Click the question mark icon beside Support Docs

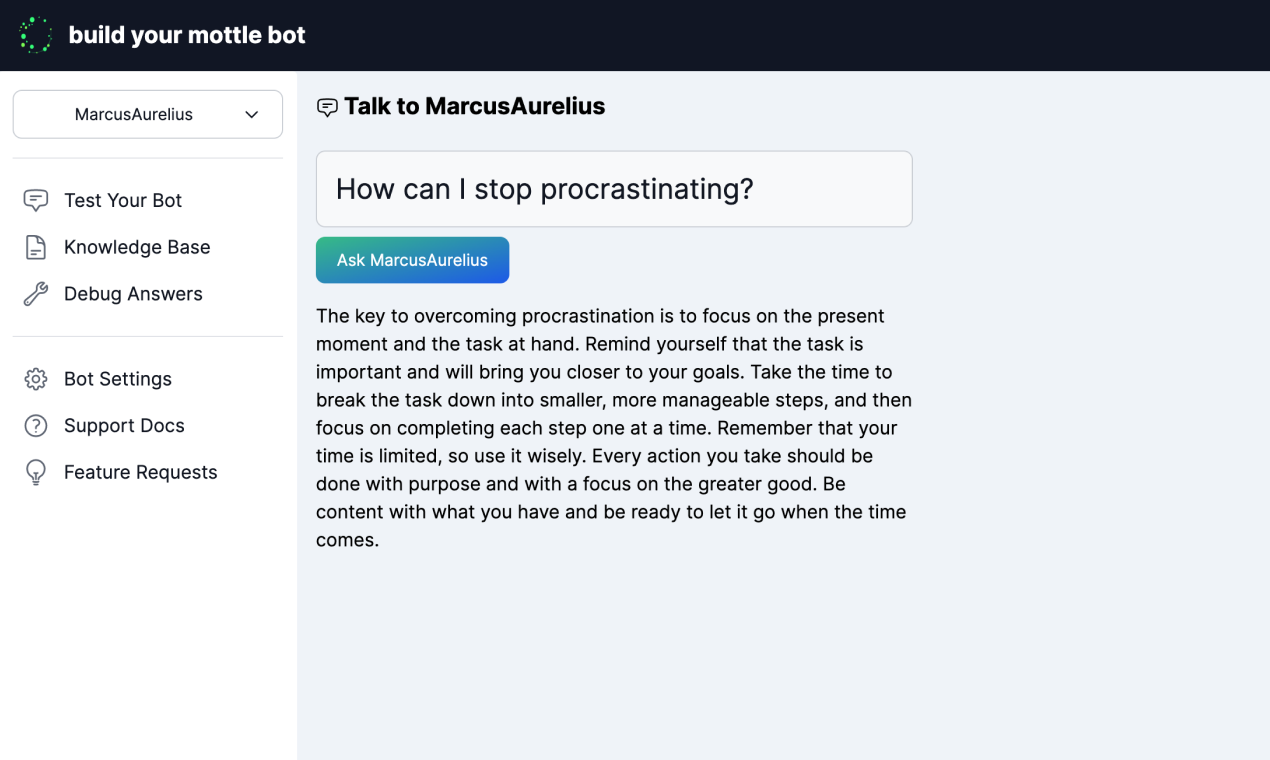pyautogui.click(x=36, y=426)
